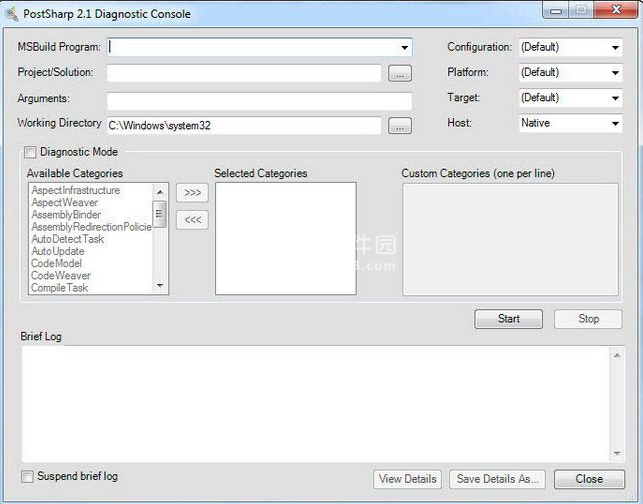Close window via title bar X

coord(616,10)
